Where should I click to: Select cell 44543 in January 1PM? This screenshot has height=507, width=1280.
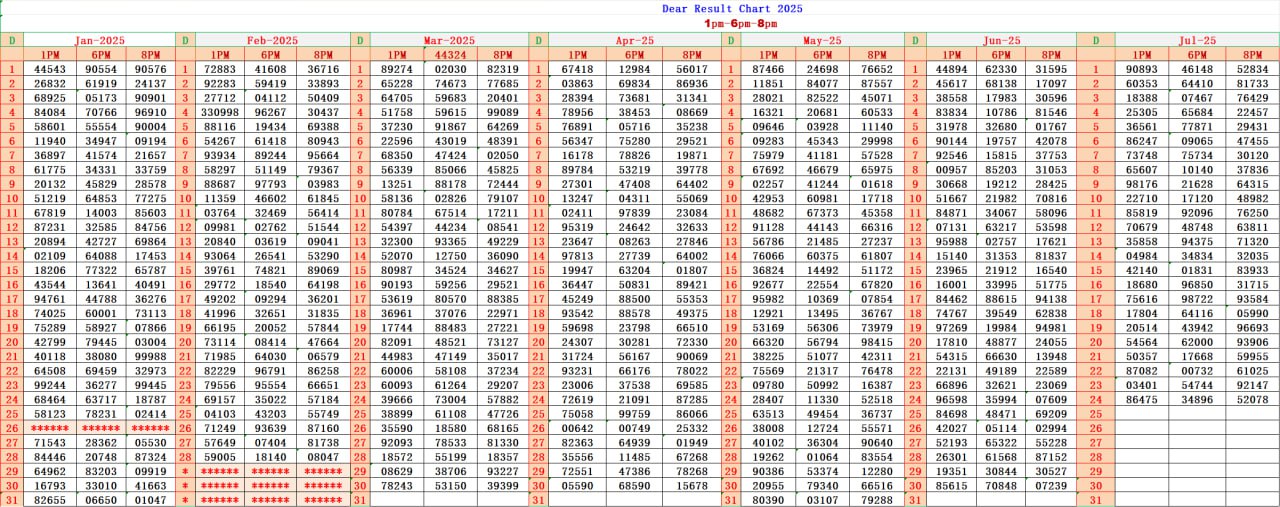pos(49,69)
